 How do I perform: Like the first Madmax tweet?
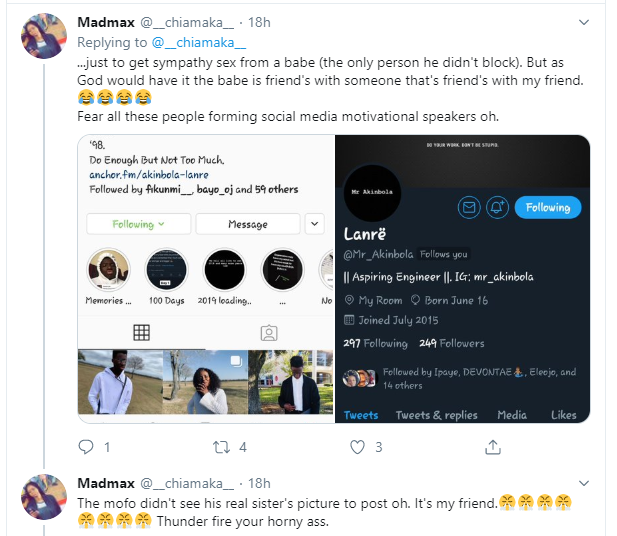tap(349, 447)
